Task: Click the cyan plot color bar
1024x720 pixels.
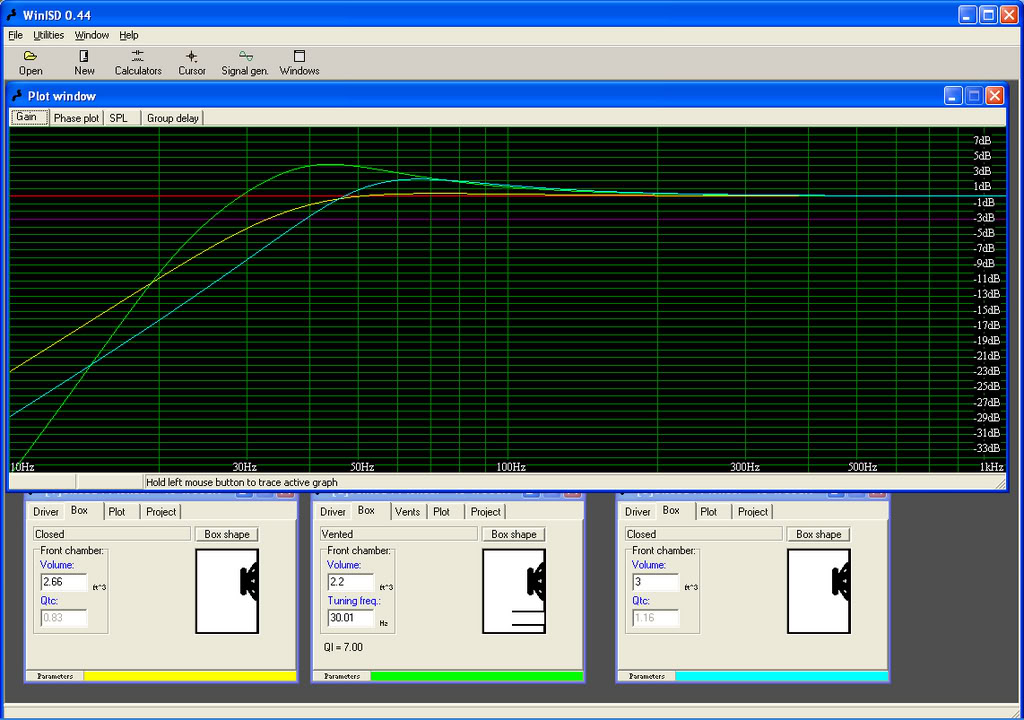Action: pyautogui.click(x=781, y=676)
